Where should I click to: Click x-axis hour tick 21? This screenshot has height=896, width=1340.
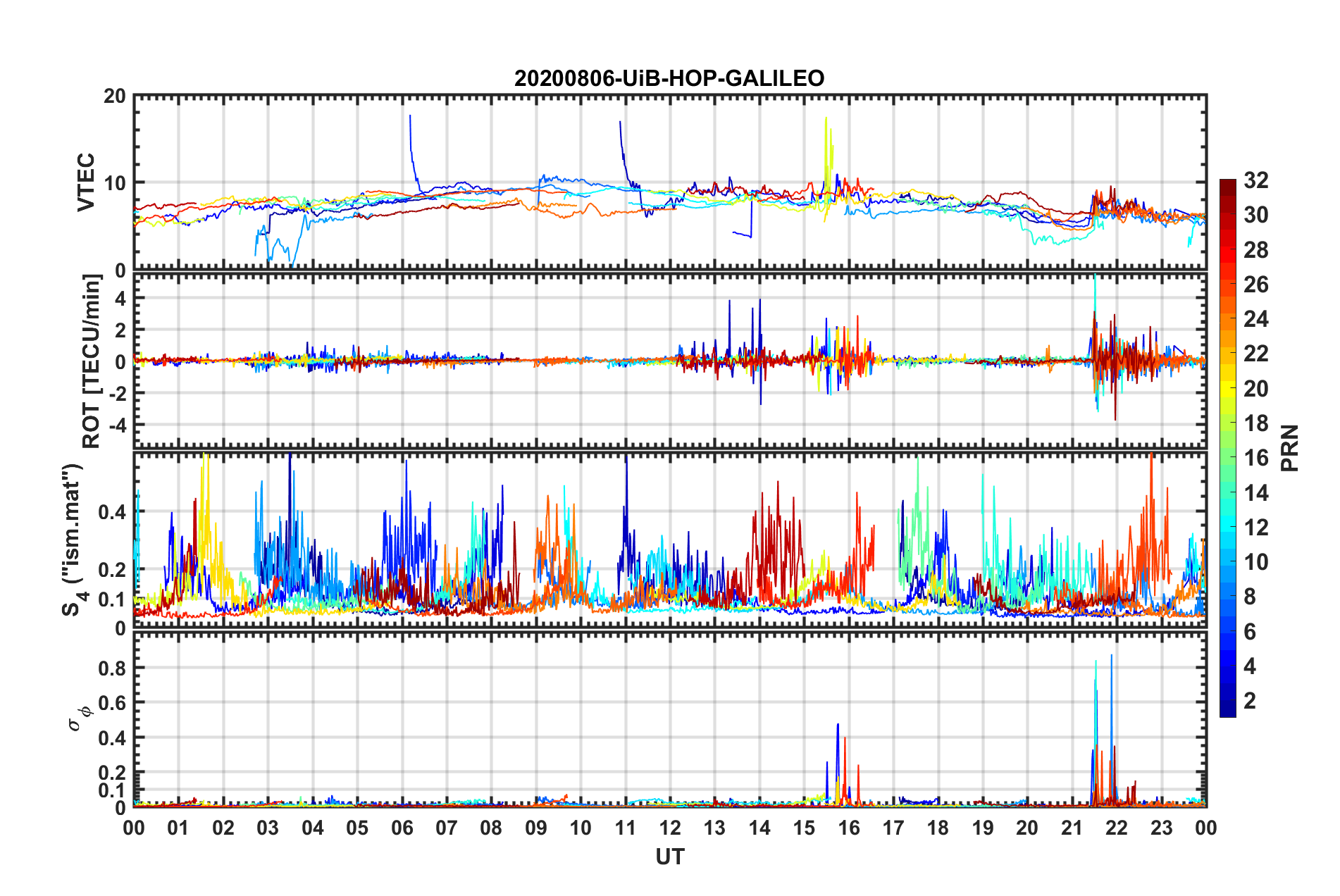pos(1072,828)
